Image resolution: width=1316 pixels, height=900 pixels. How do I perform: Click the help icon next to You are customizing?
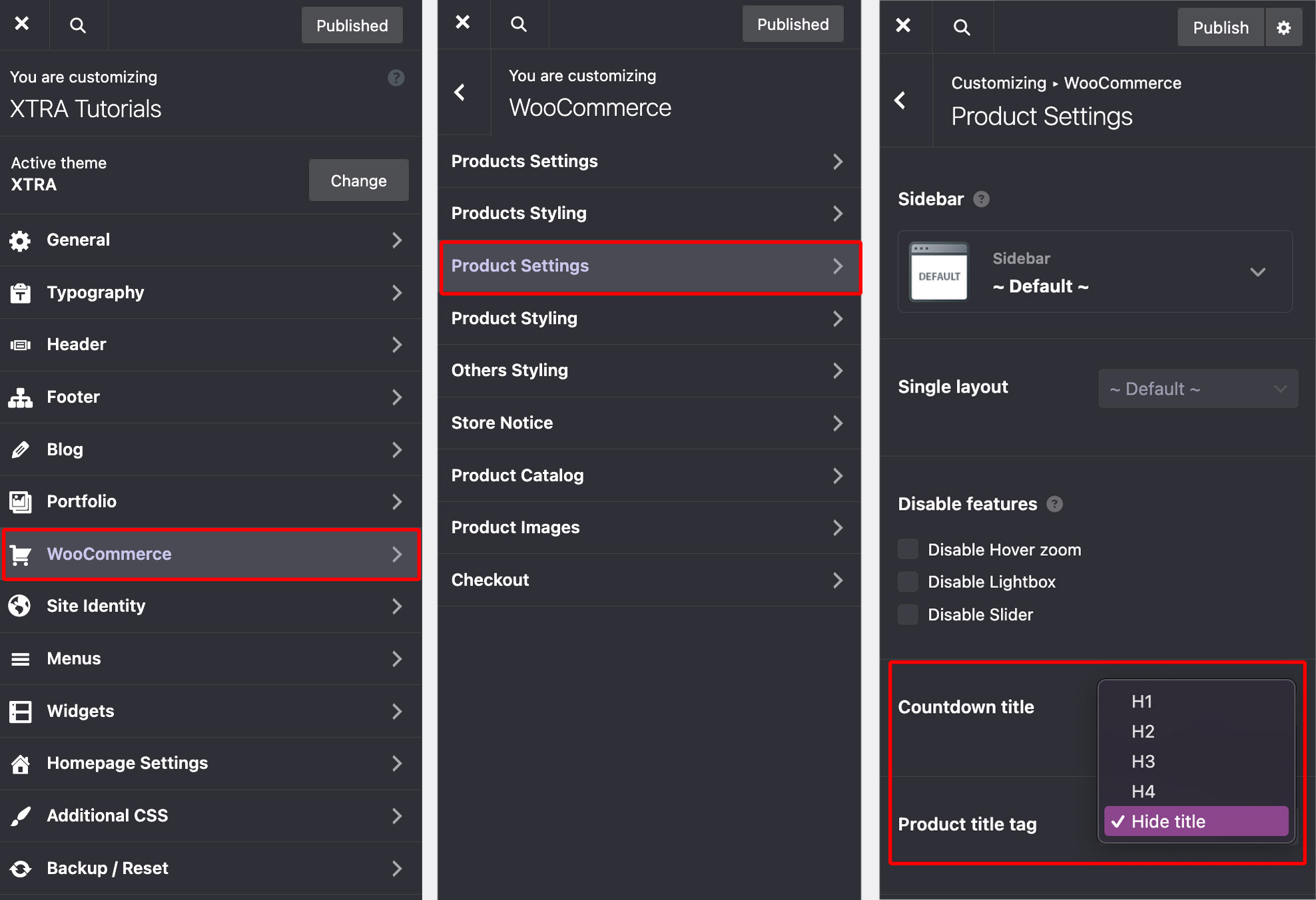(x=396, y=78)
